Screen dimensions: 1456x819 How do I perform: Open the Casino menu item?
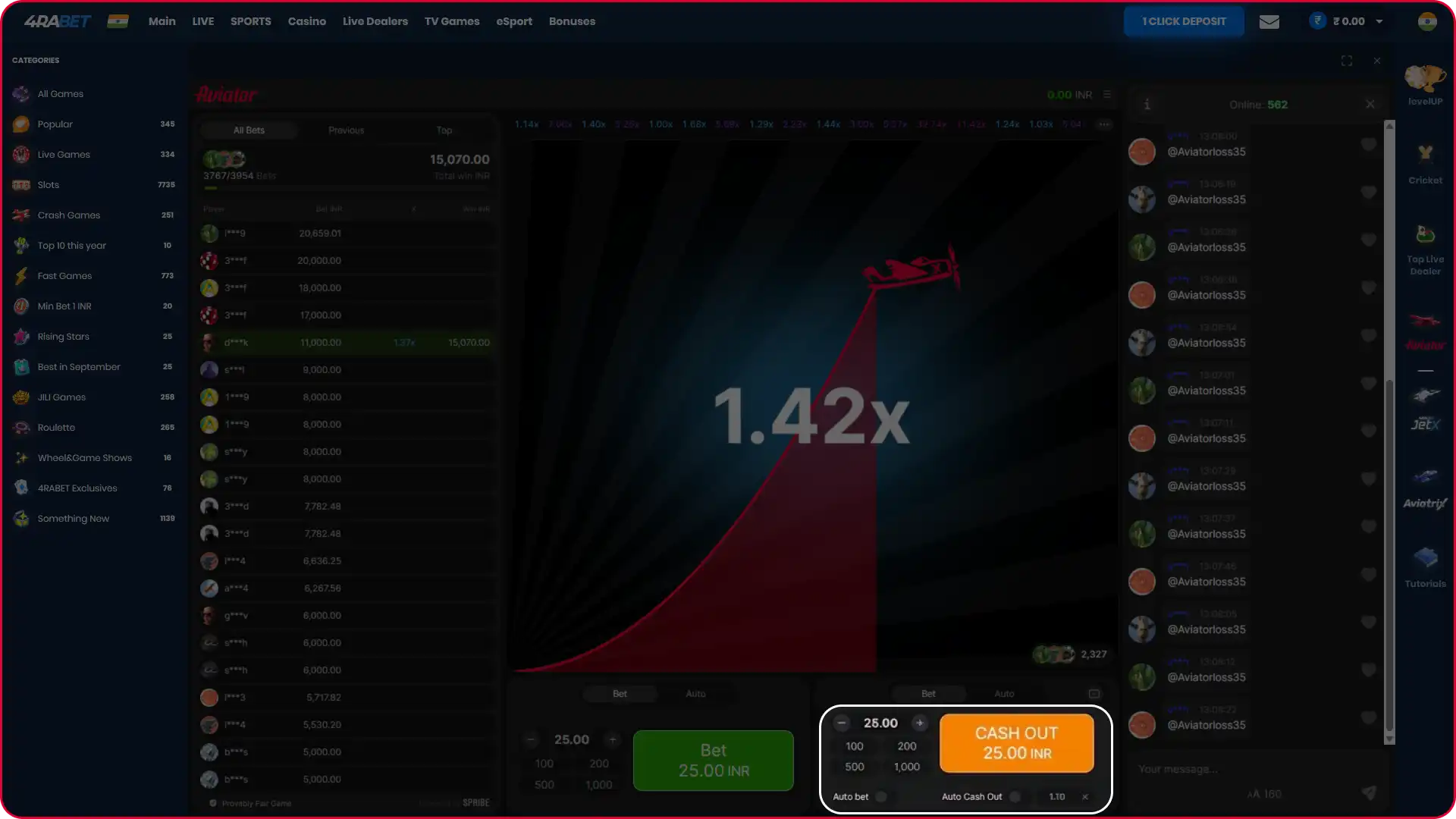307,21
